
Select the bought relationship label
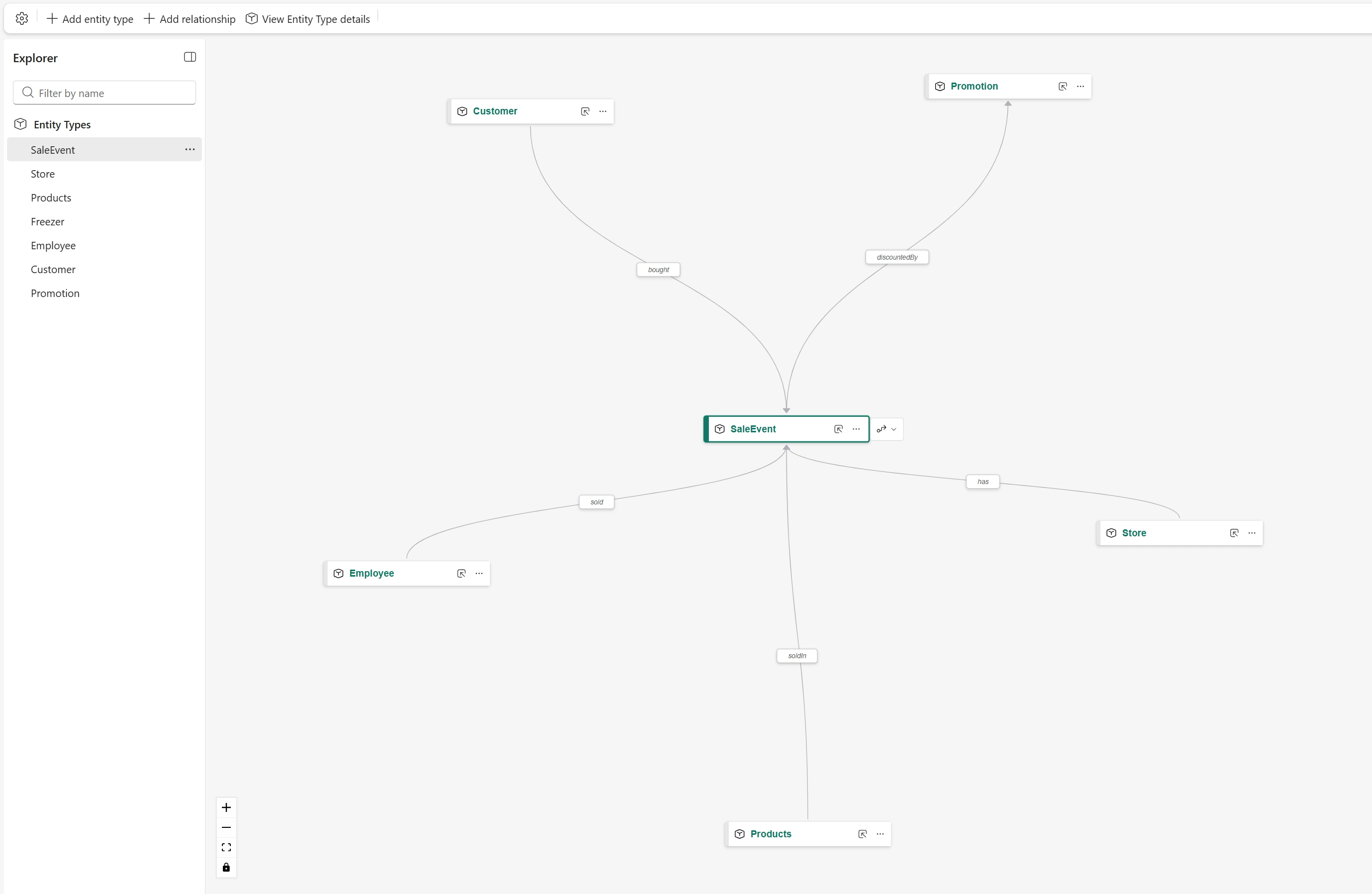658,270
